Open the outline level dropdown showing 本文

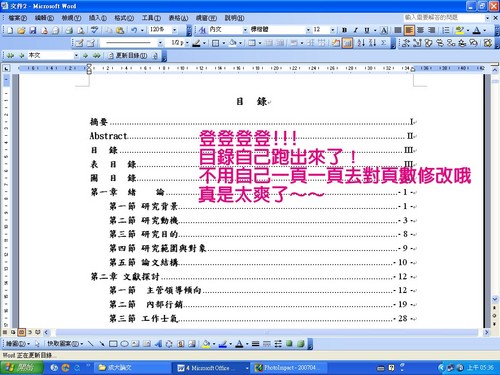(x=76, y=56)
